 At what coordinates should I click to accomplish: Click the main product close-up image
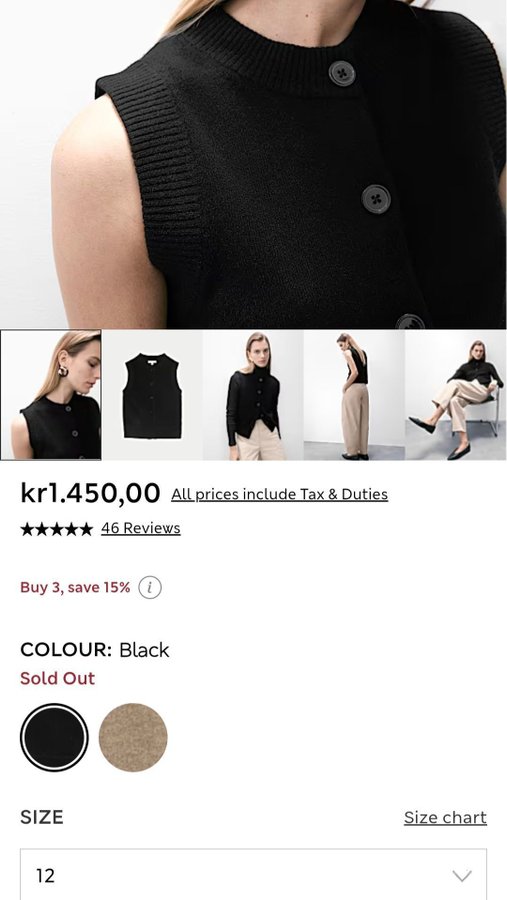coord(253,164)
